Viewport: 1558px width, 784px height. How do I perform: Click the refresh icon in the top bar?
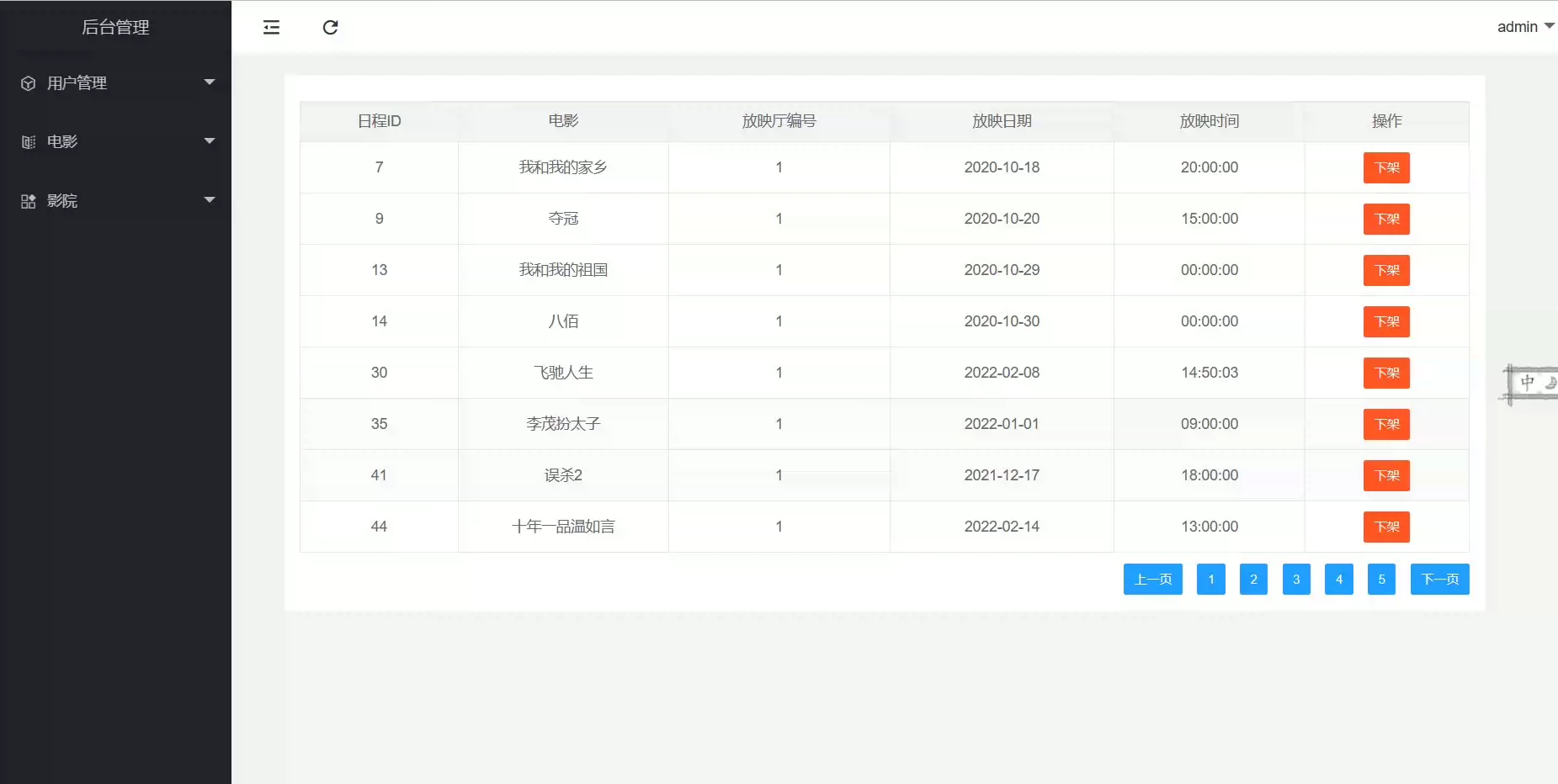pos(330,28)
